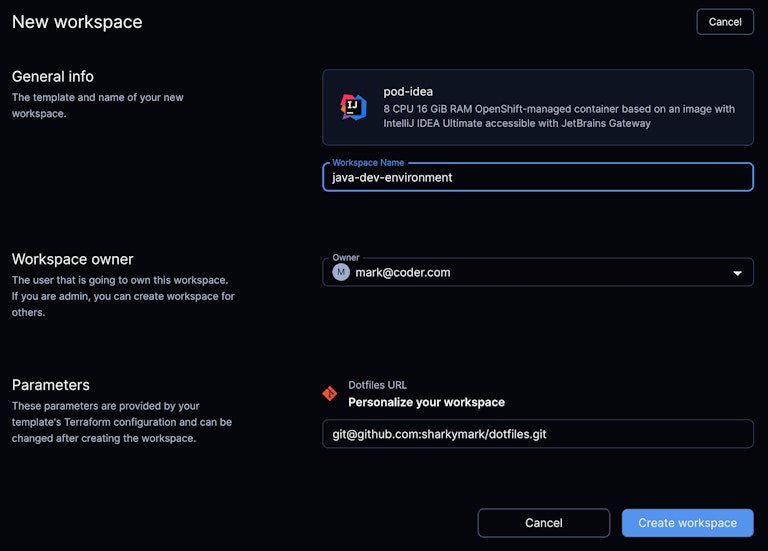Screen dimensions: 768x551
Task: Click the pod-idea template name
Action: pos(408,92)
